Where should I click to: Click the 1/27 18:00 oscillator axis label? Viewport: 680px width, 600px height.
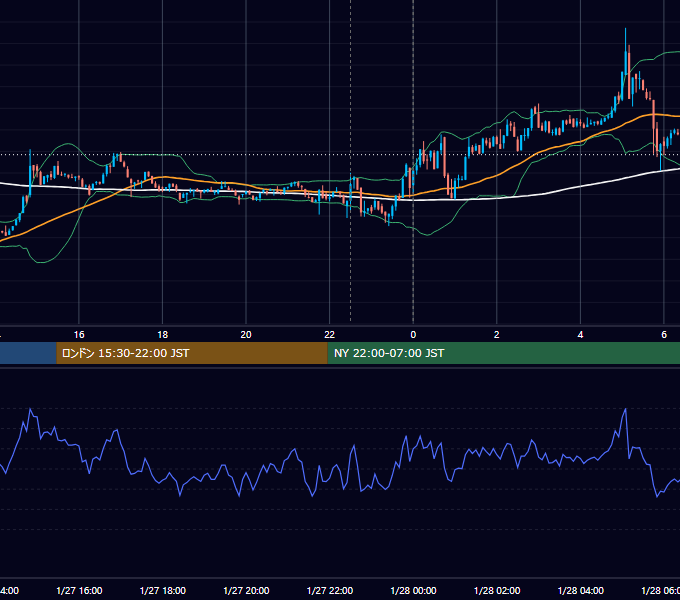tap(163, 590)
